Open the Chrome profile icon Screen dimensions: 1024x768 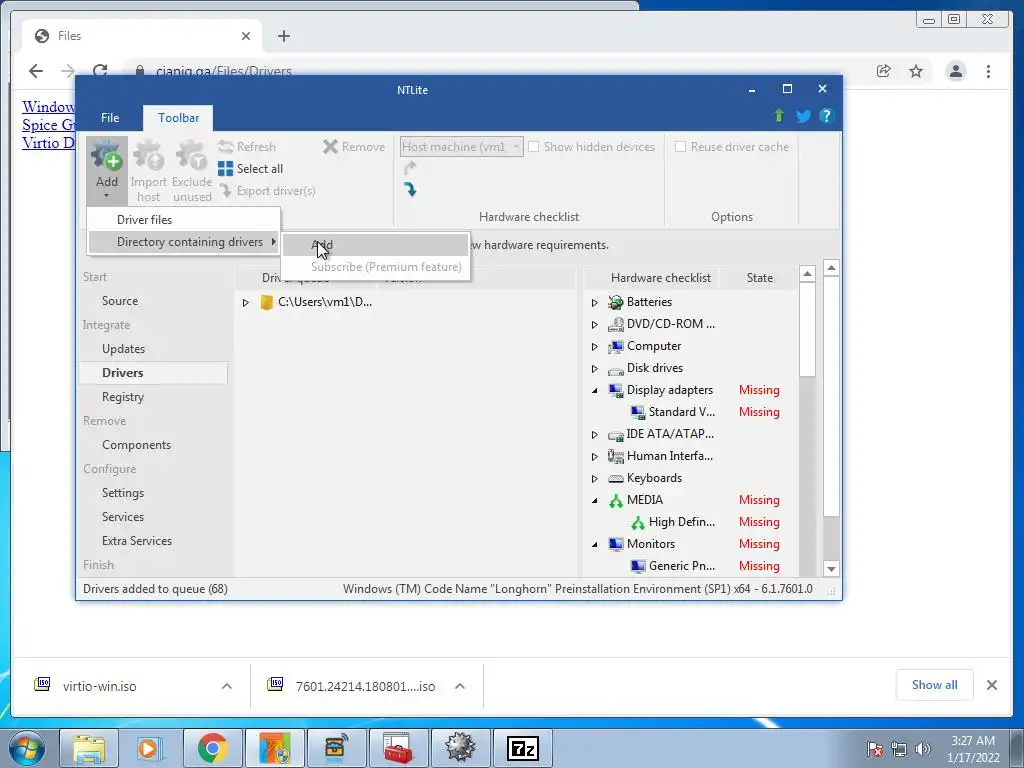click(x=956, y=71)
